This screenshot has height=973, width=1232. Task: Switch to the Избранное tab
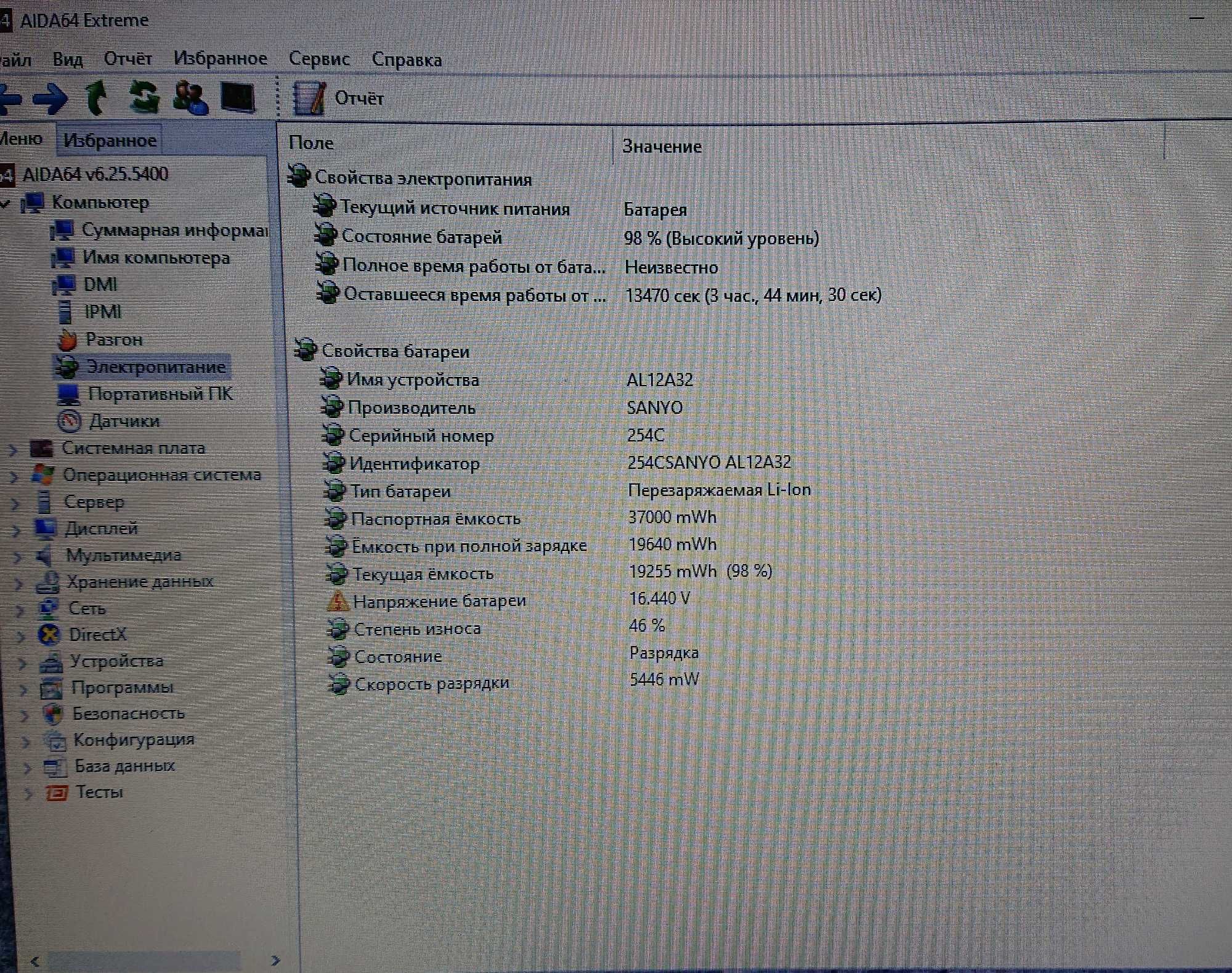(110, 140)
